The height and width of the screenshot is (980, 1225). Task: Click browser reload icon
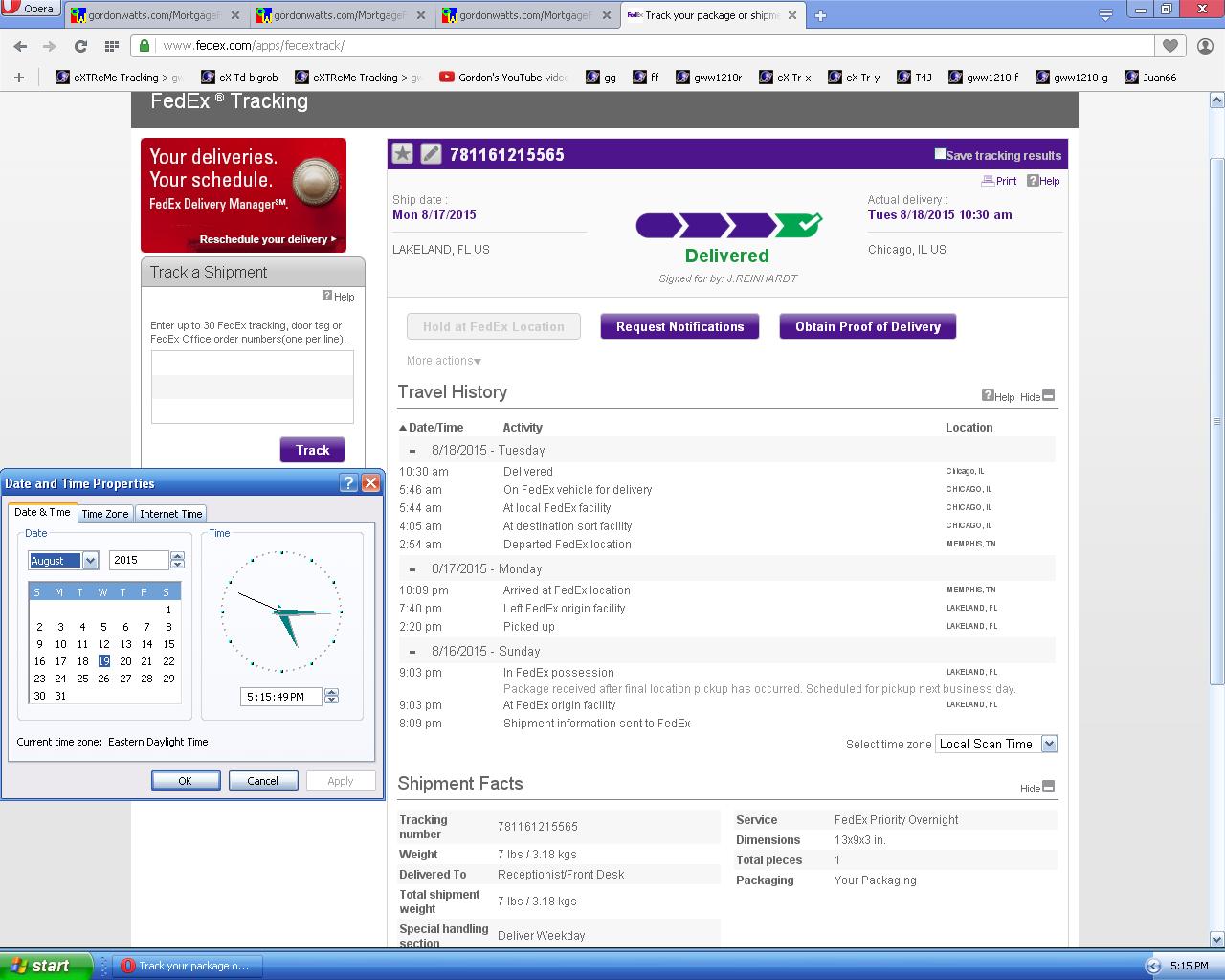pyautogui.click(x=80, y=46)
